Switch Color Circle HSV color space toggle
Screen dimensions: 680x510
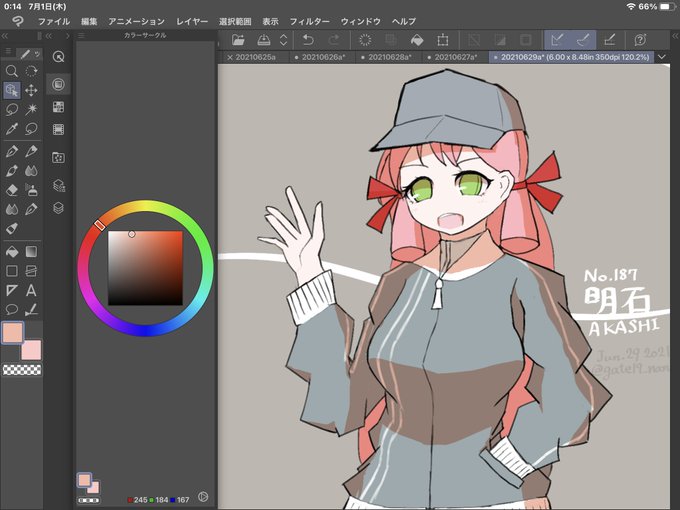click(203, 497)
